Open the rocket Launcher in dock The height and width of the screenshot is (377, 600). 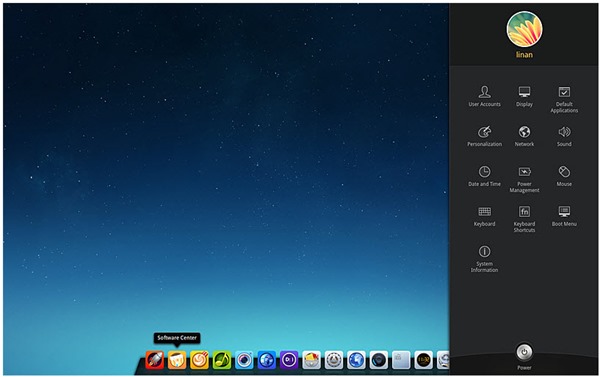tap(155, 360)
